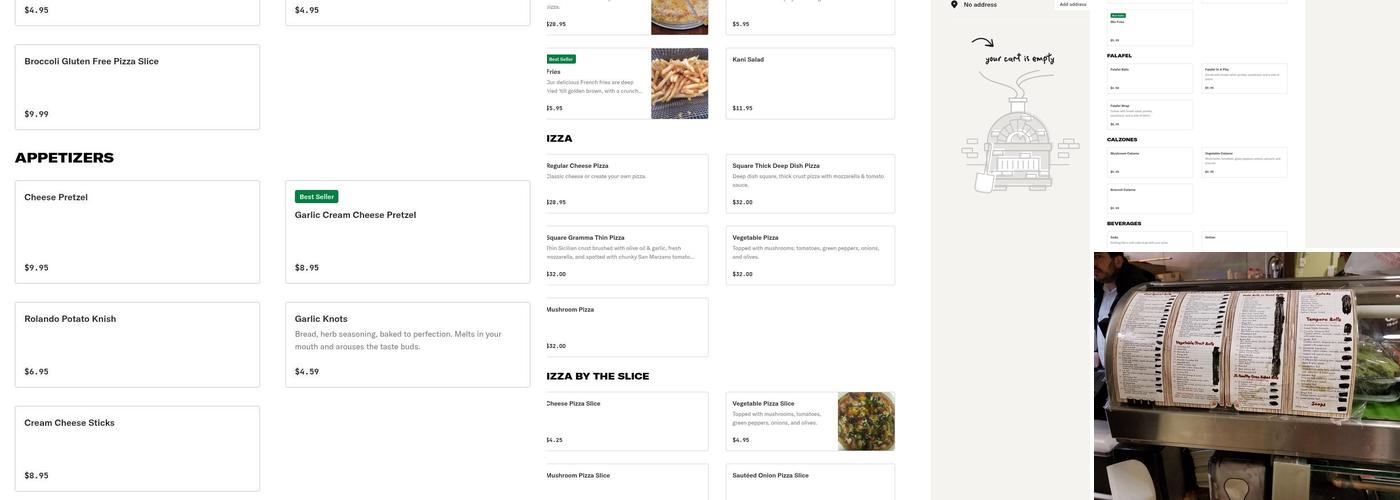Image resolution: width=1400 pixels, height=500 pixels.
Task: Select the Garlic Knots item
Action: [x=407, y=344]
